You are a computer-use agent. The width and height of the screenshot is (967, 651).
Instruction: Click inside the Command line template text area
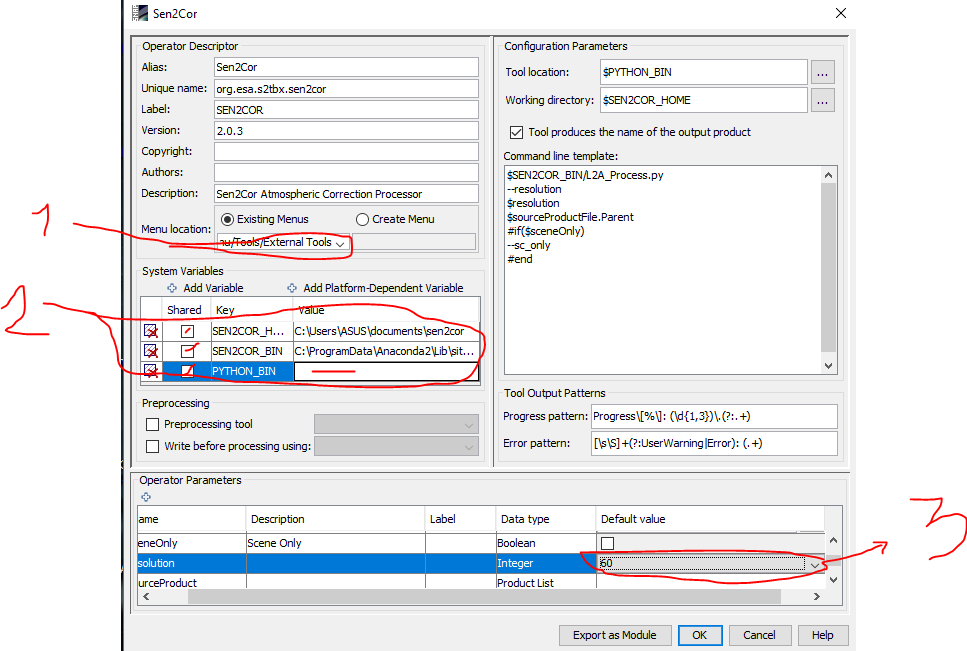[663, 270]
